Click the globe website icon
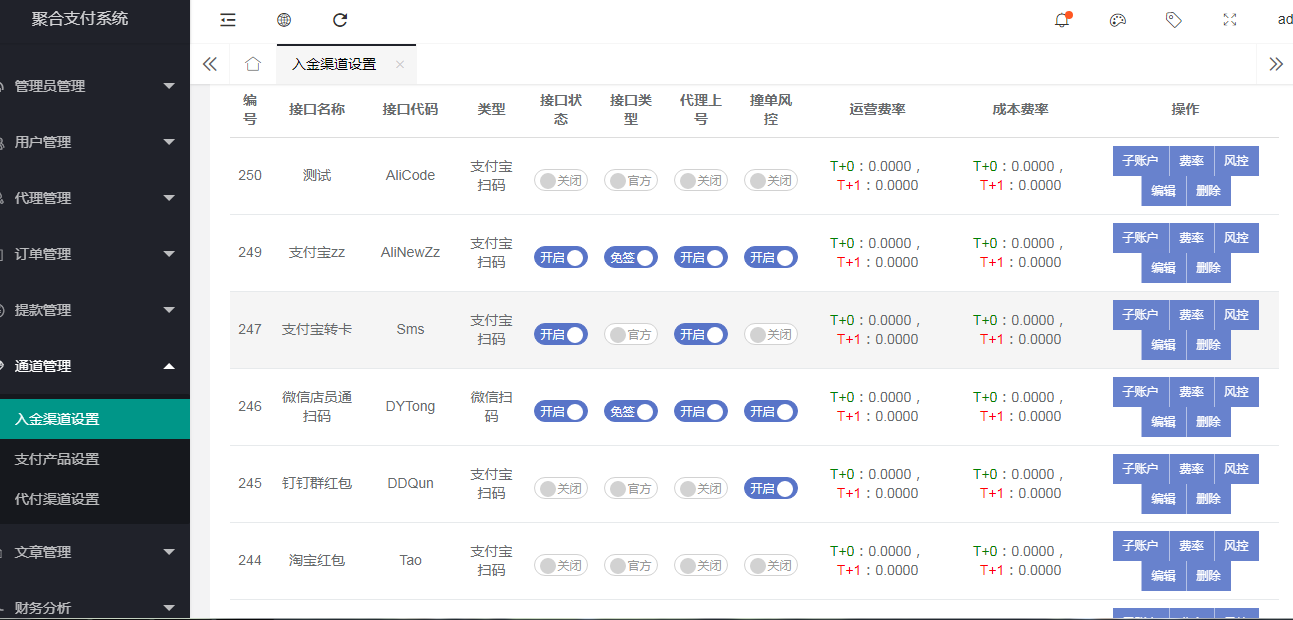This screenshot has width=1293, height=620. 284,20
